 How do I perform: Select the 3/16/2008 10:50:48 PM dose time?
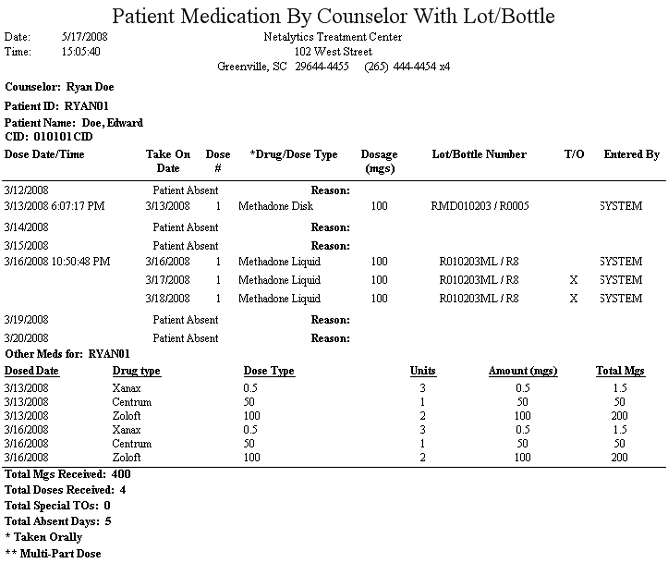point(57,261)
